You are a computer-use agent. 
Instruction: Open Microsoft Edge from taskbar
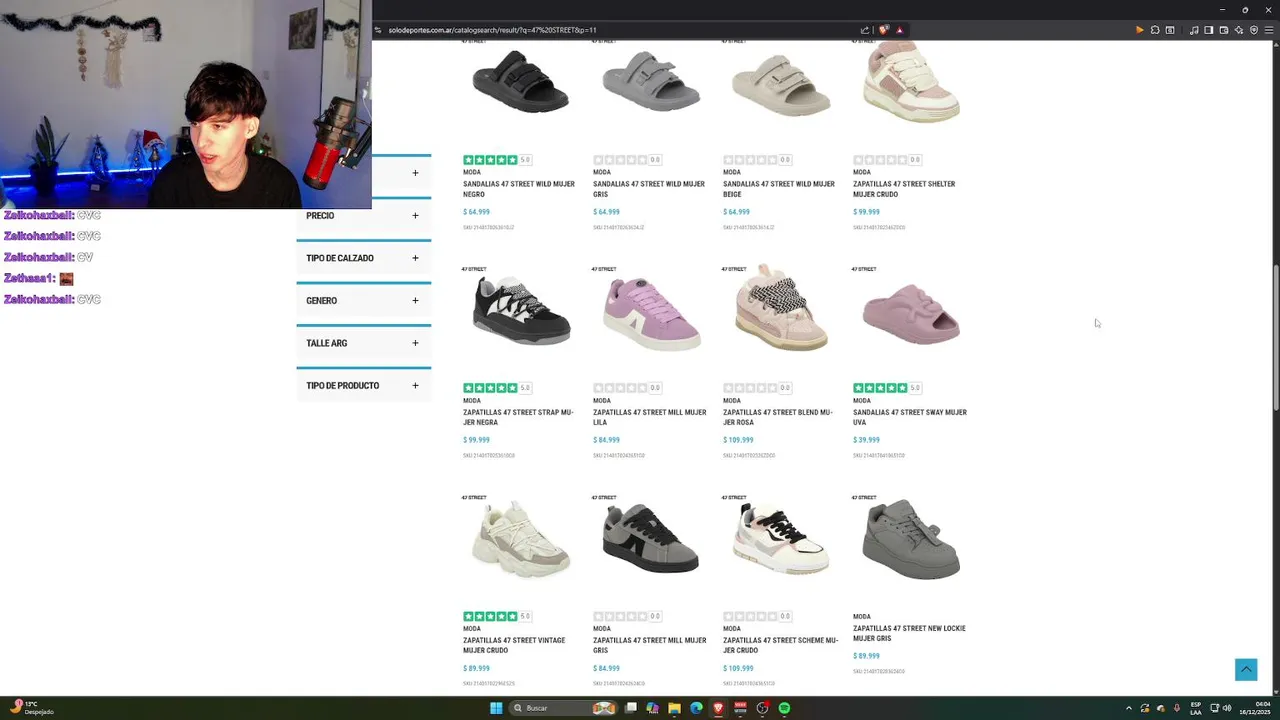696,708
